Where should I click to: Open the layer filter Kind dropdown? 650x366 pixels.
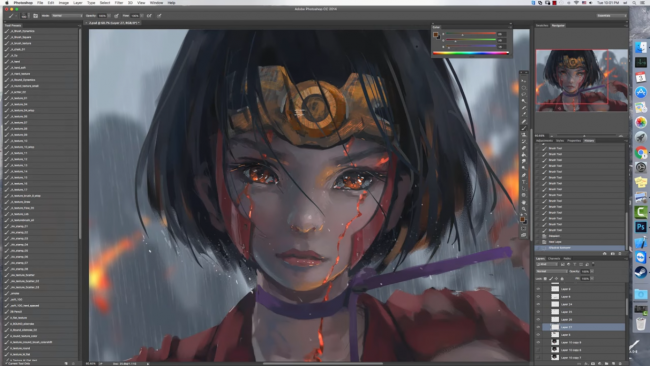tap(547, 264)
